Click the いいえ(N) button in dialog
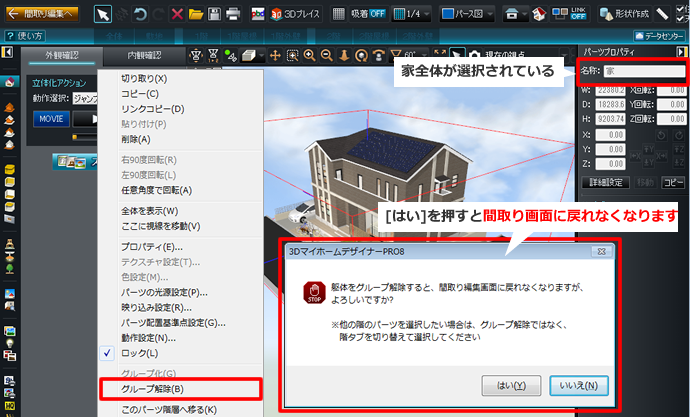This screenshot has height=417, width=690. [579, 385]
